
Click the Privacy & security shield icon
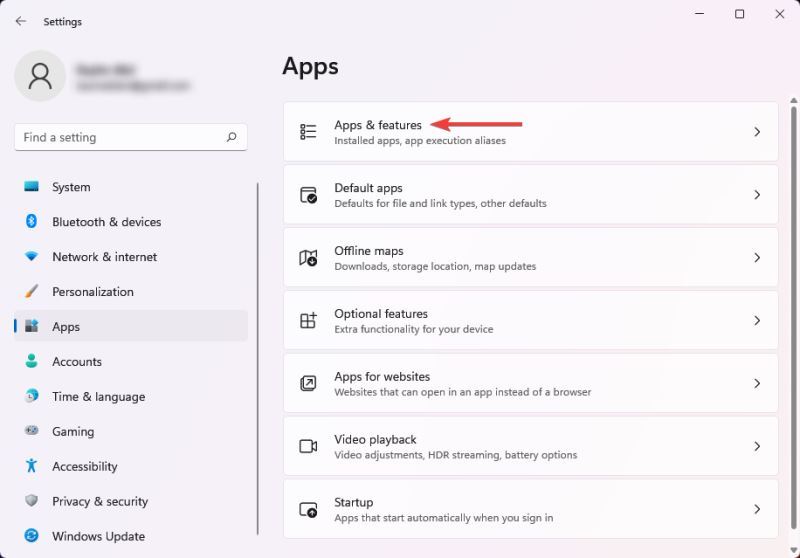pyautogui.click(x=31, y=501)
